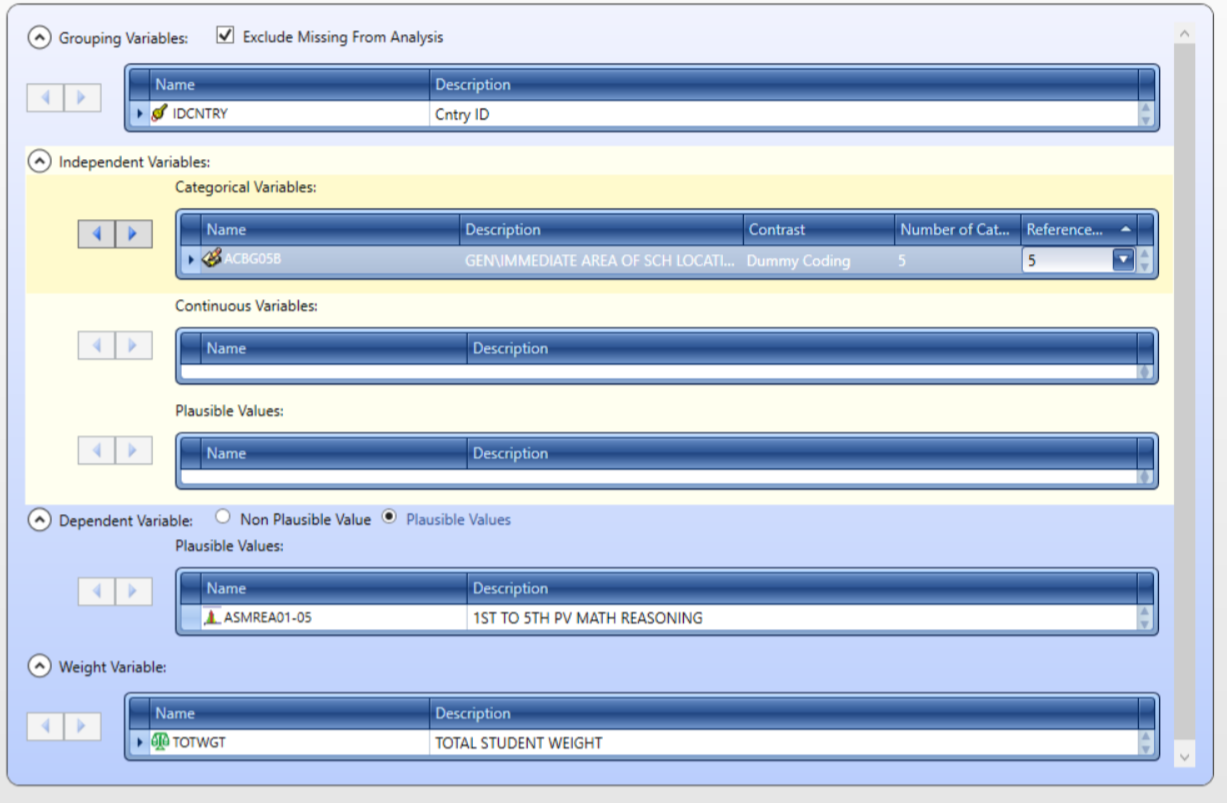Collapse the Weight Variable section
This screenshot has height=803, width=1227.
click(39, 666)
